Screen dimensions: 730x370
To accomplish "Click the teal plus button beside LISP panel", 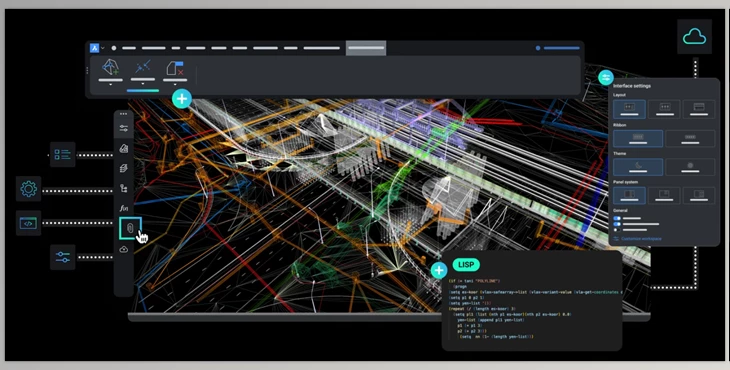I will pyautogui.click(x=439, y=270).
